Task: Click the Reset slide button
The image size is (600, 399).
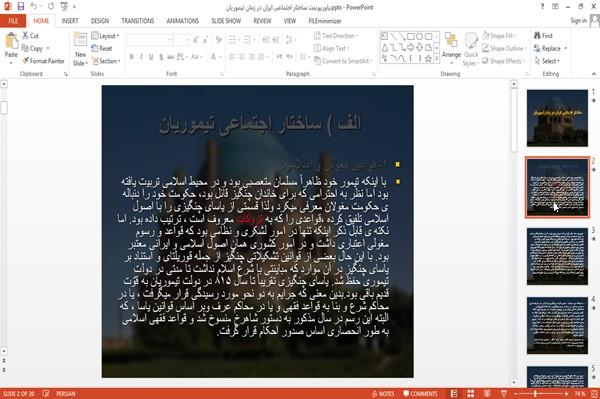Action: click(102, 49)
